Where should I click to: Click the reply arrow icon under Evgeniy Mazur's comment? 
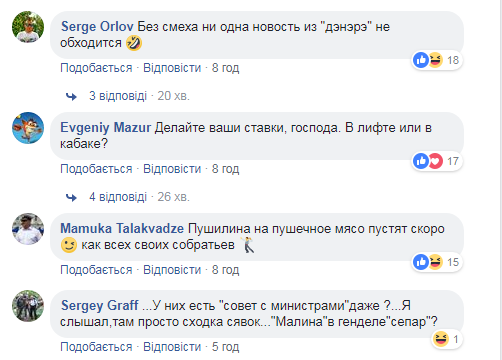click(71, 198)
